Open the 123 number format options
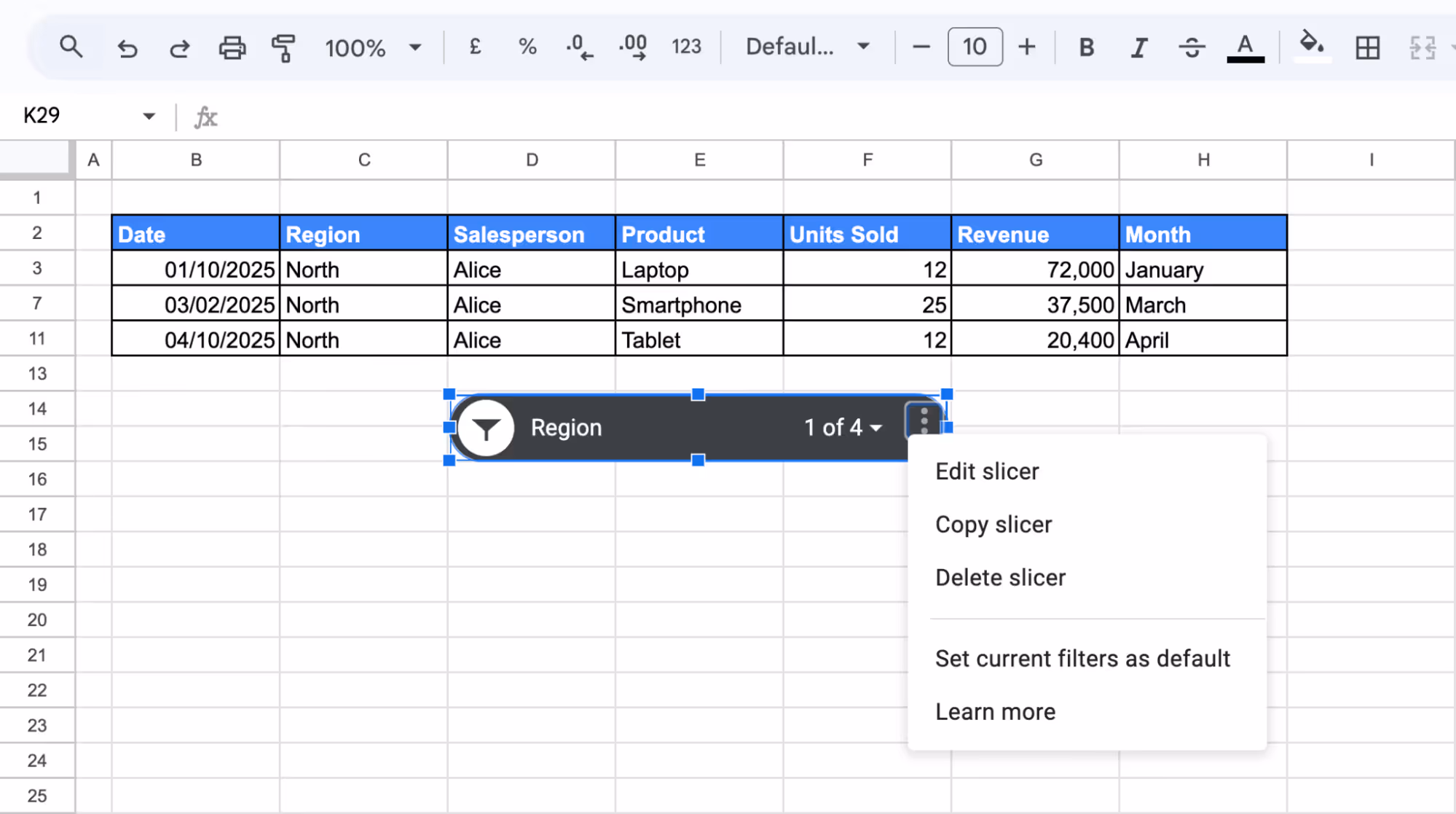The width and height of the screenshot is (1456, 814). [x=685, y=47]
